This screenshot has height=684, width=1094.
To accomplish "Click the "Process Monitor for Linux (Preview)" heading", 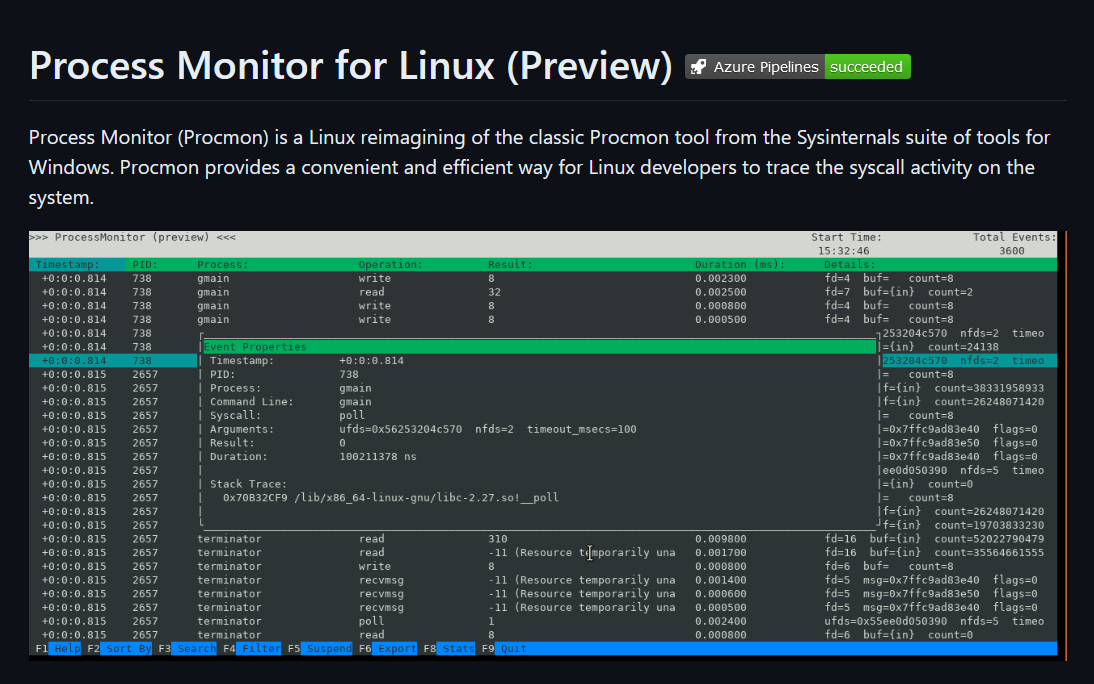I will [351, 66].
